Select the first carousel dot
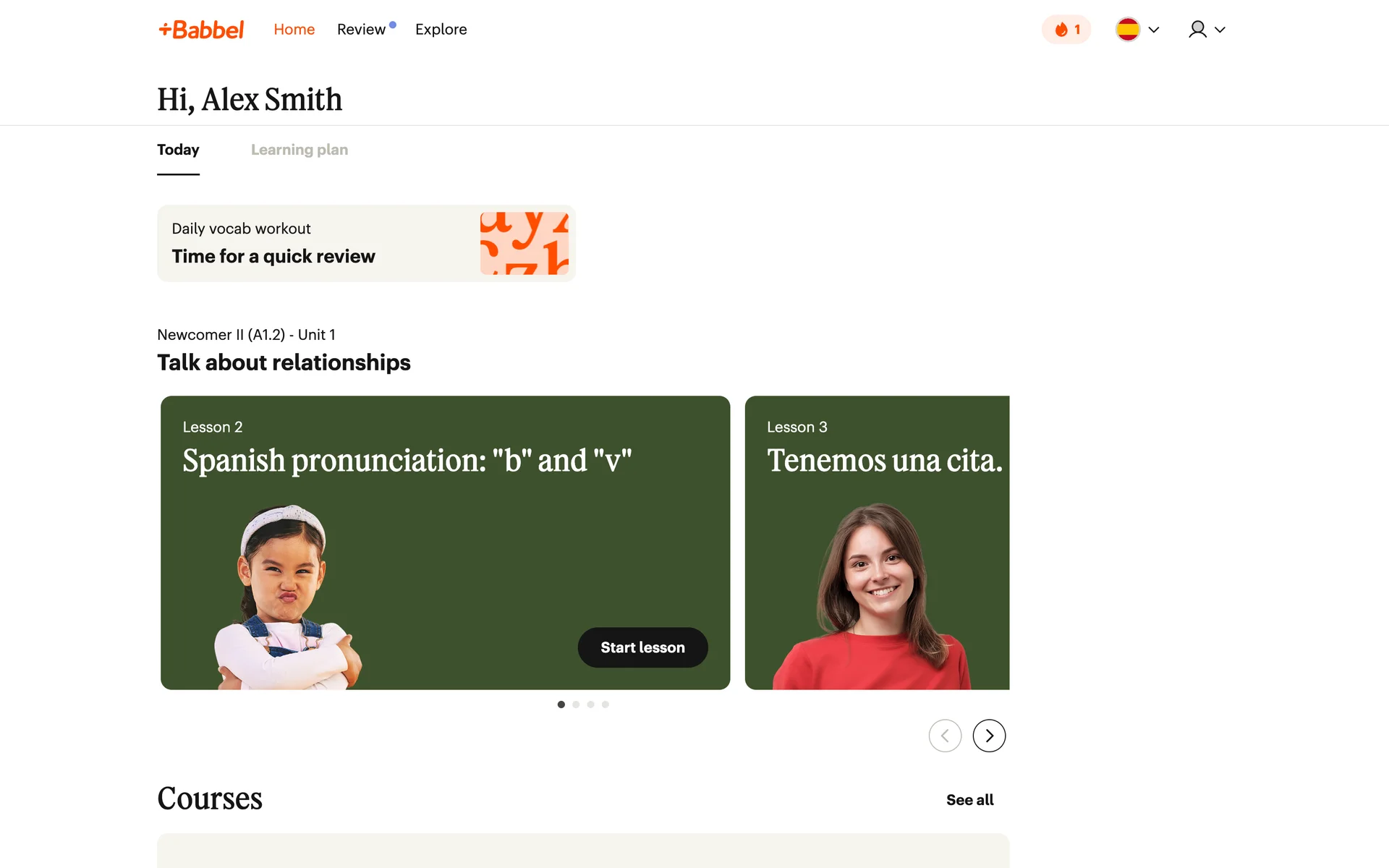 click(x=561, y=705)
